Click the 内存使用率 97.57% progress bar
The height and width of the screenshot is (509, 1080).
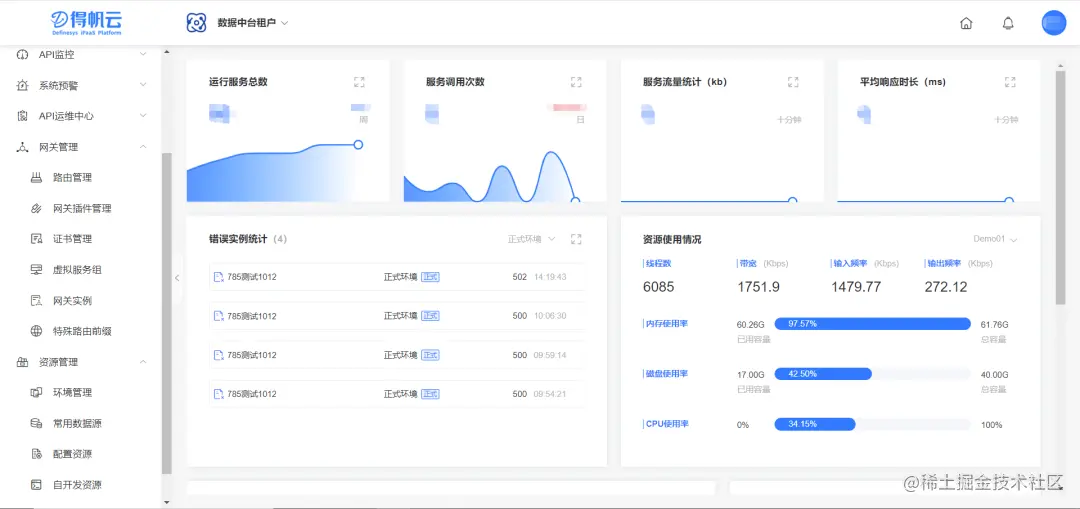872,324
